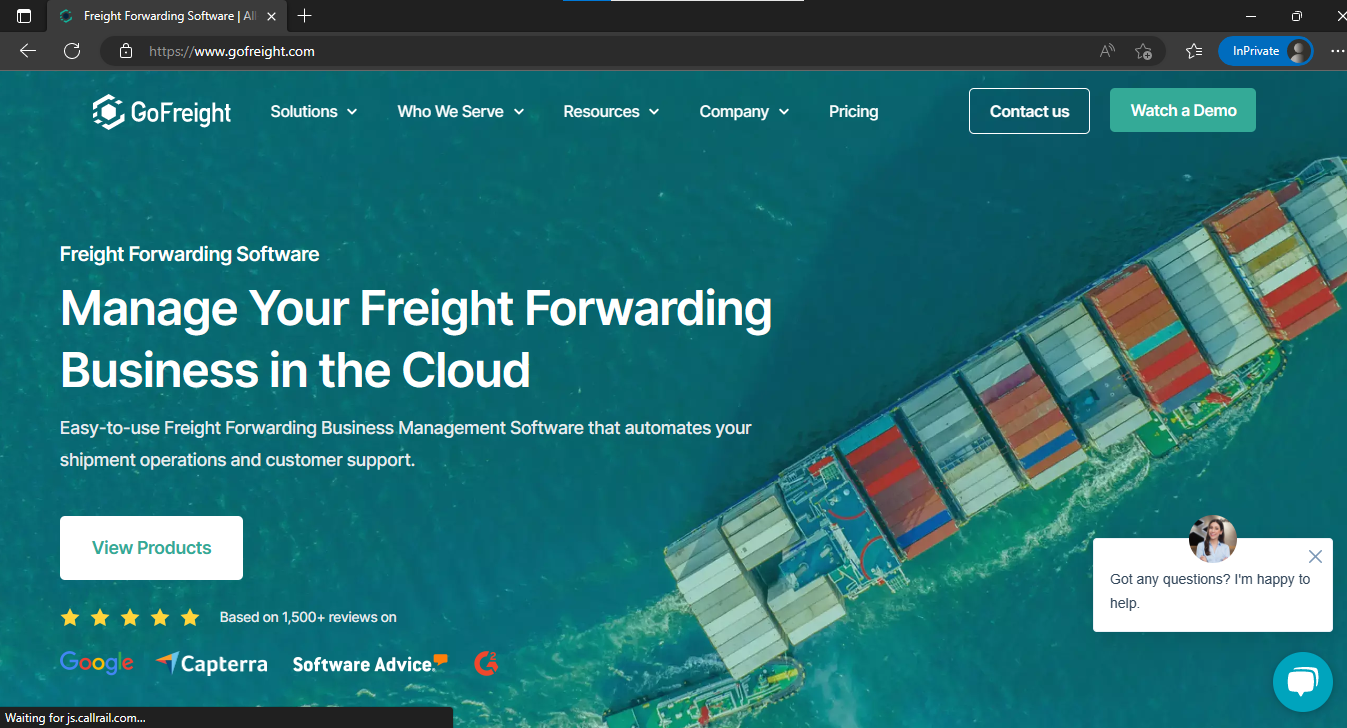Click the G2 review logo
Screen dimensions: 1347x728
click(x=486, y=662)
